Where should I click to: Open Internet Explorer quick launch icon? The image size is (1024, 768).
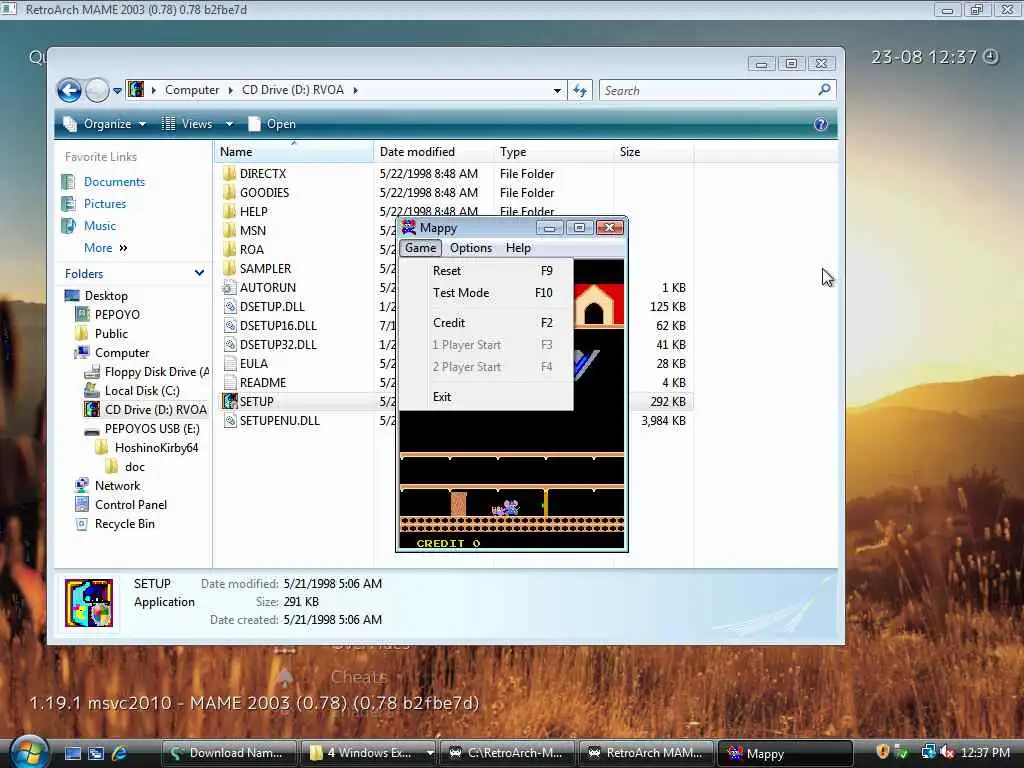[x=120, y=753]
